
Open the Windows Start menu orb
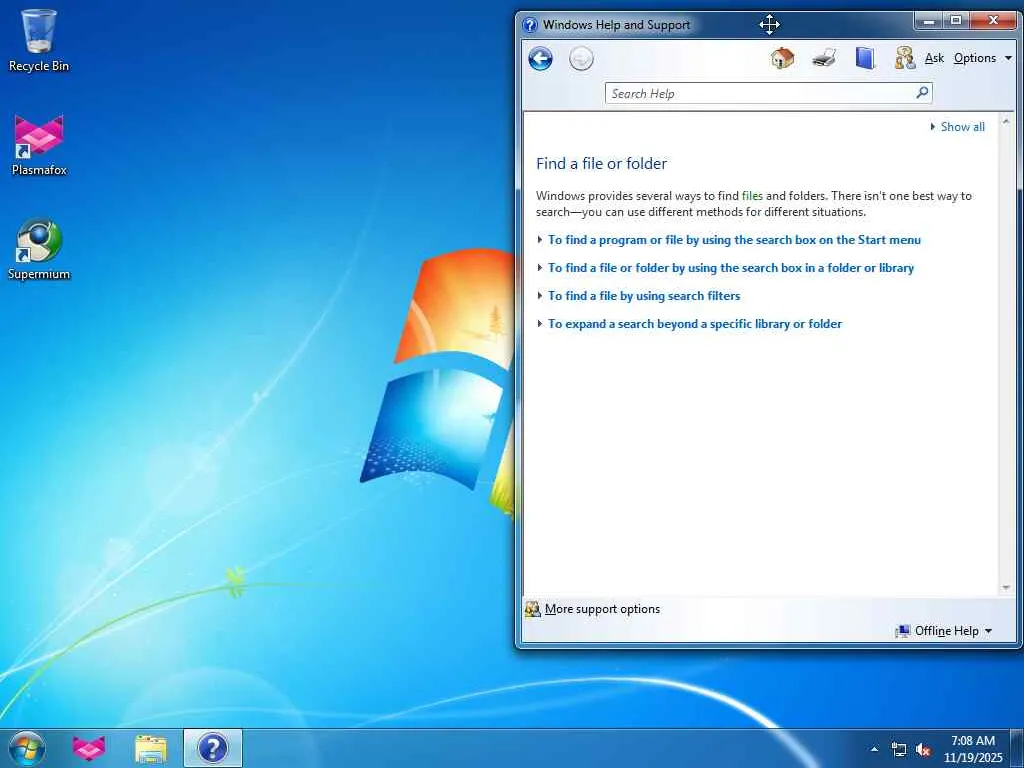[x=27, y=748]
